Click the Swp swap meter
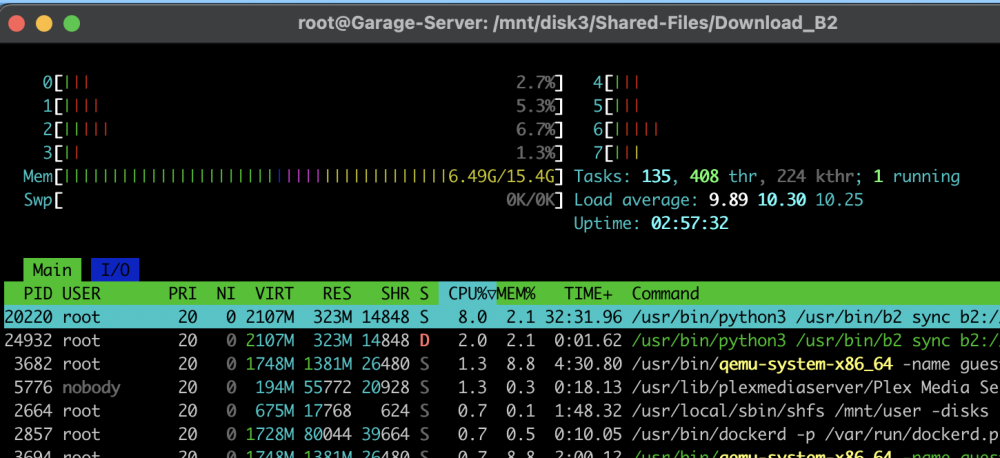The width and height of the screenshot is (1000, 458). tap(293, 200)
